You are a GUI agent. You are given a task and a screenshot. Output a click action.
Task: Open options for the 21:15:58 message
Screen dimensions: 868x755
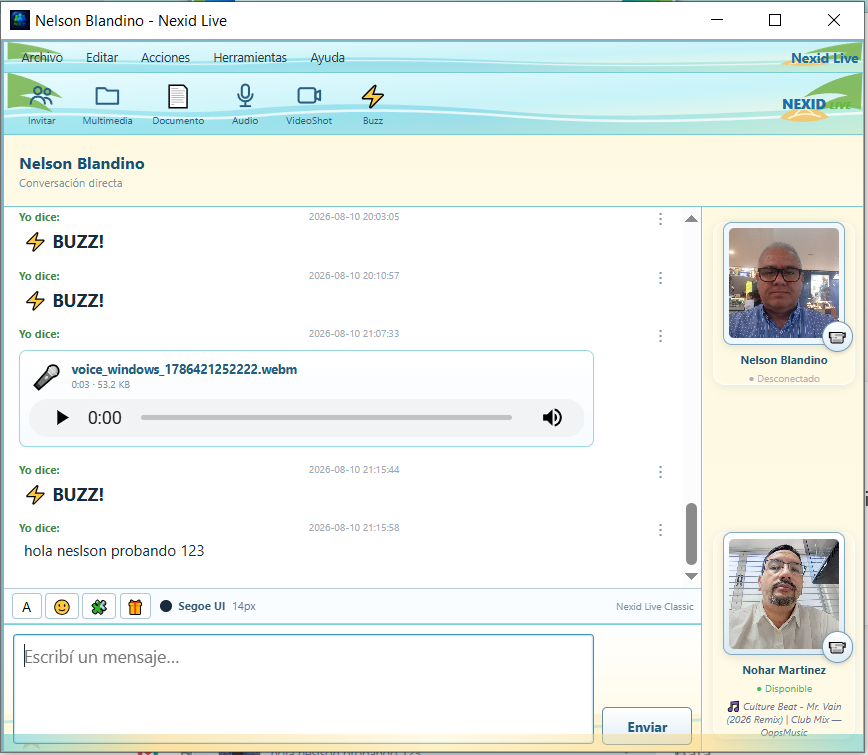[660, 530]
